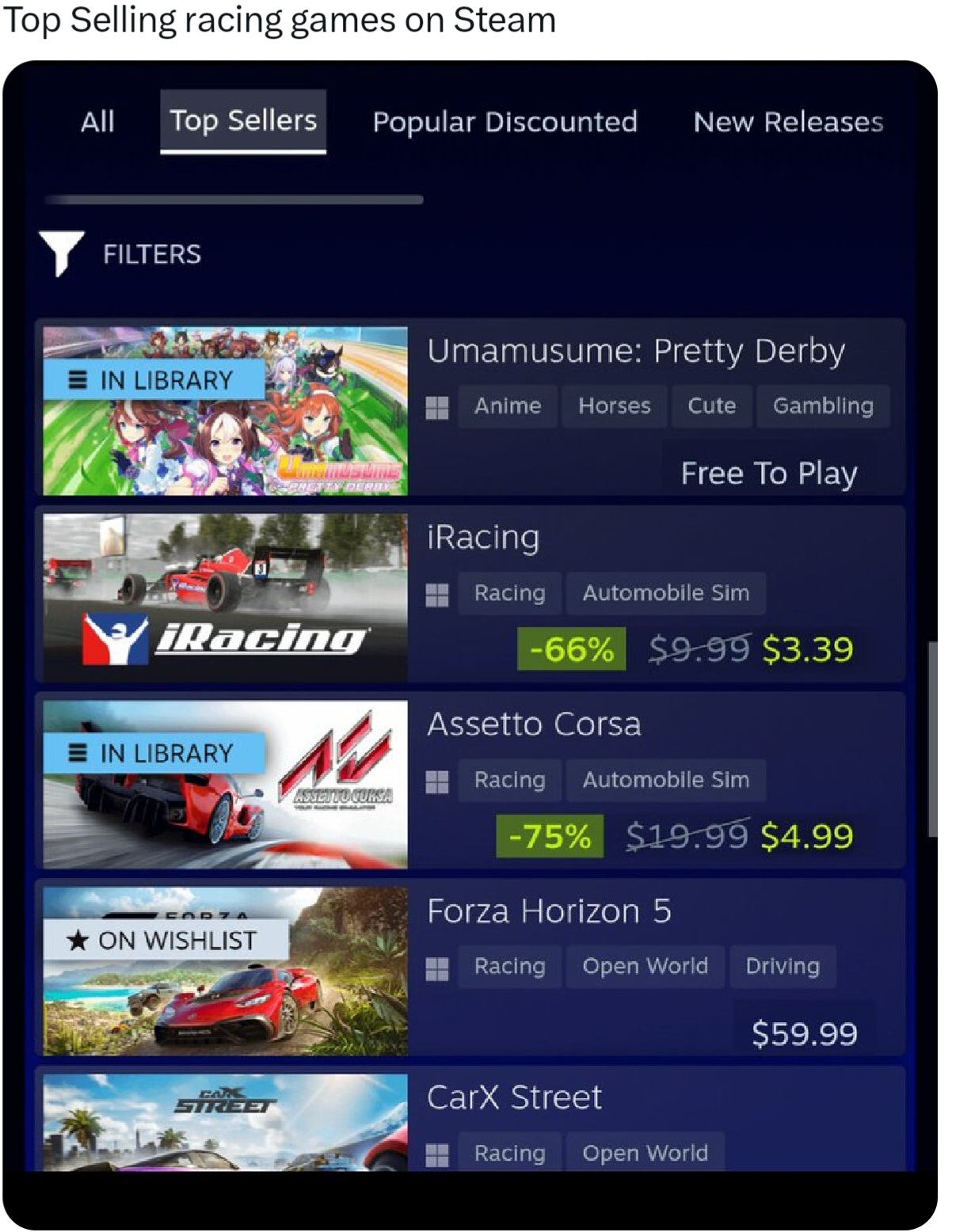Click the Windows icon beside Umamusume tags
Image resolution: width=971 pixels, height=1232 pixels.
click(437, 407)
